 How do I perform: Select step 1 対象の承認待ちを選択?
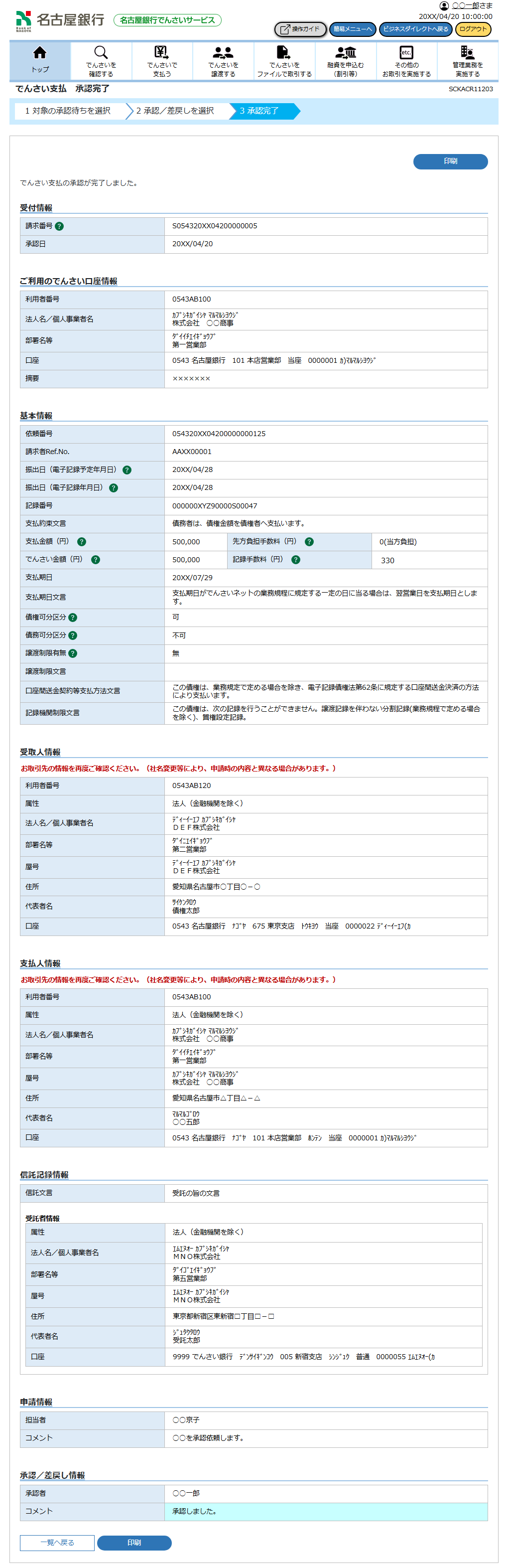(x=68, y=111)
